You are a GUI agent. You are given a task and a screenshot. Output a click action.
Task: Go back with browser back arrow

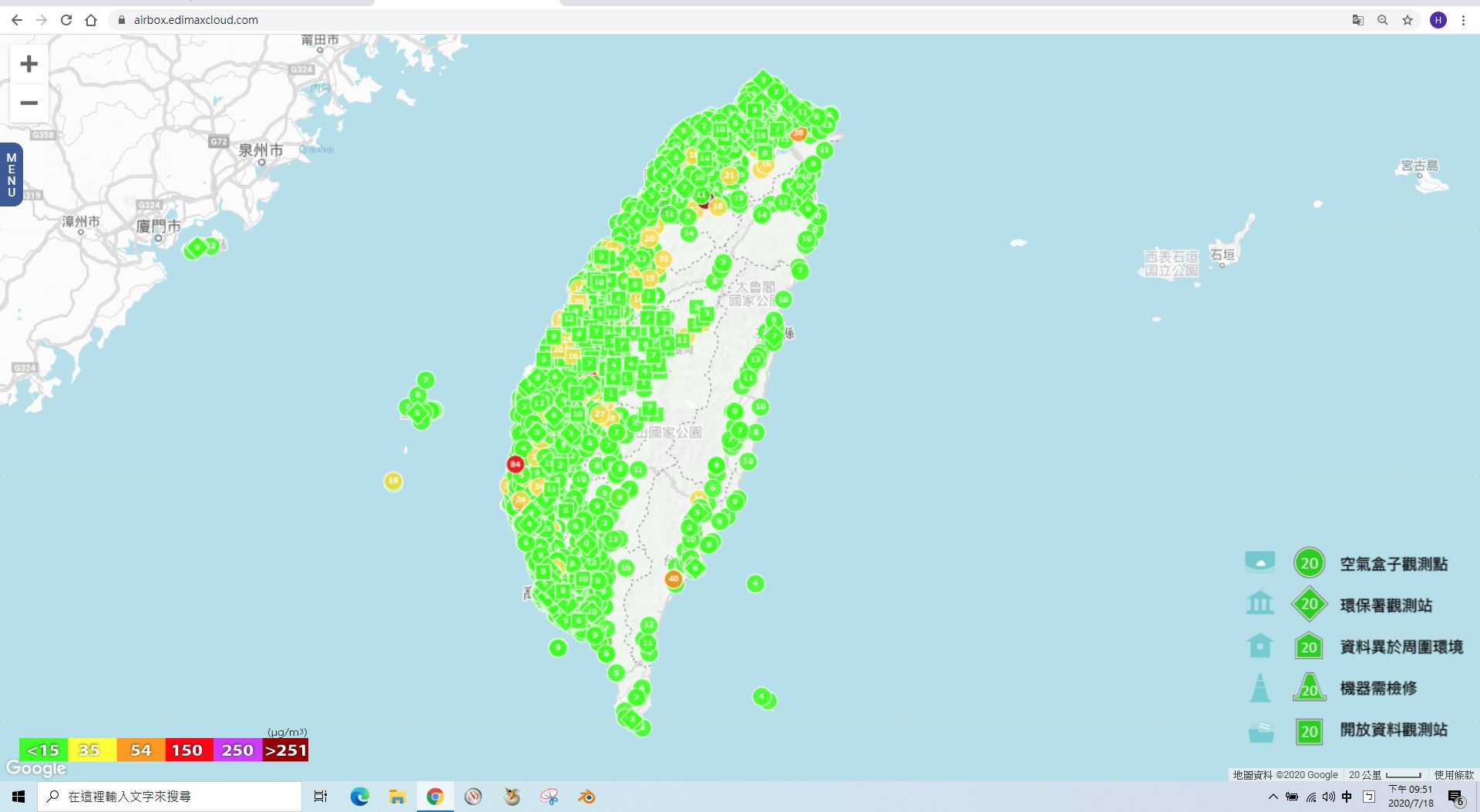17,20
